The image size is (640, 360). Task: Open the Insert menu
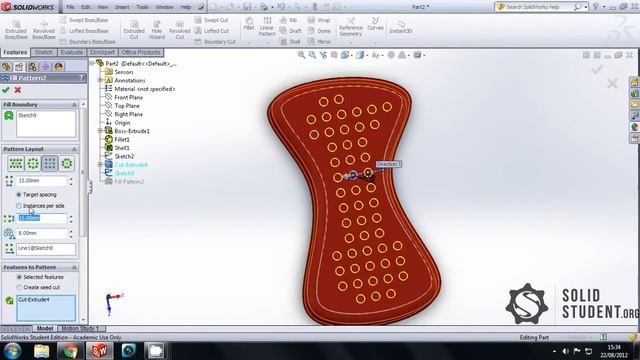pyautogui.click(x=122, y=7)
